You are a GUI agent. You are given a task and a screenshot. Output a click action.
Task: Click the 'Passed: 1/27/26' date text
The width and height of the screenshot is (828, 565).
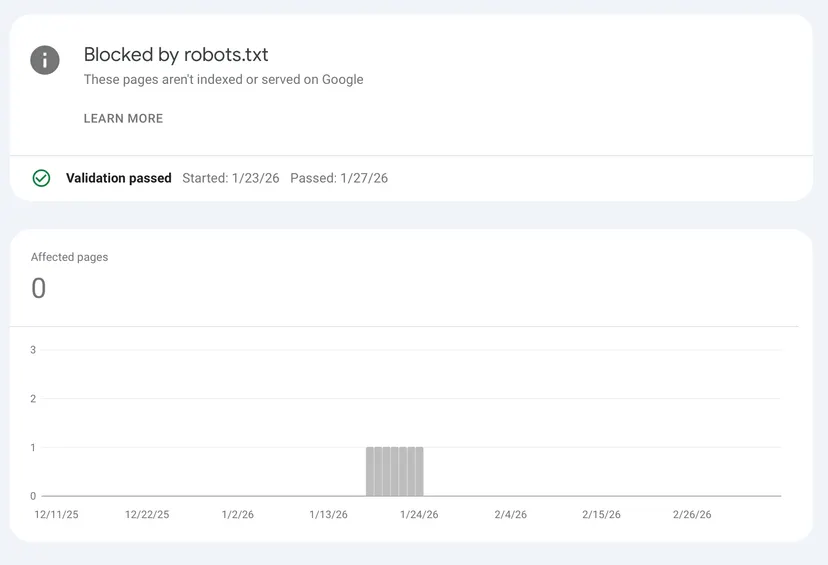point(338,178)
